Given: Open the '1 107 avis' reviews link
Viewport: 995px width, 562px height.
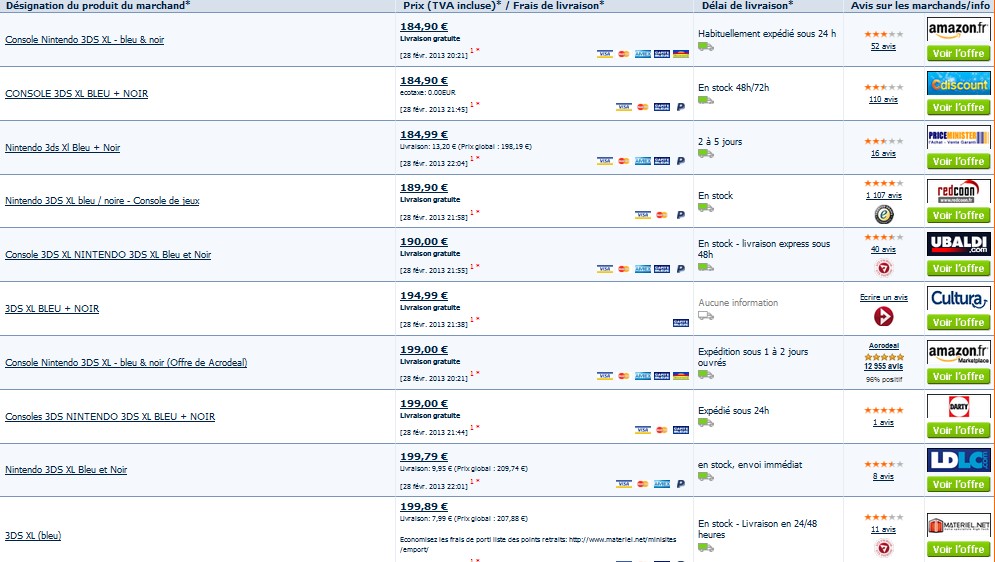Looking at the screenshot, I should point(883,195).
